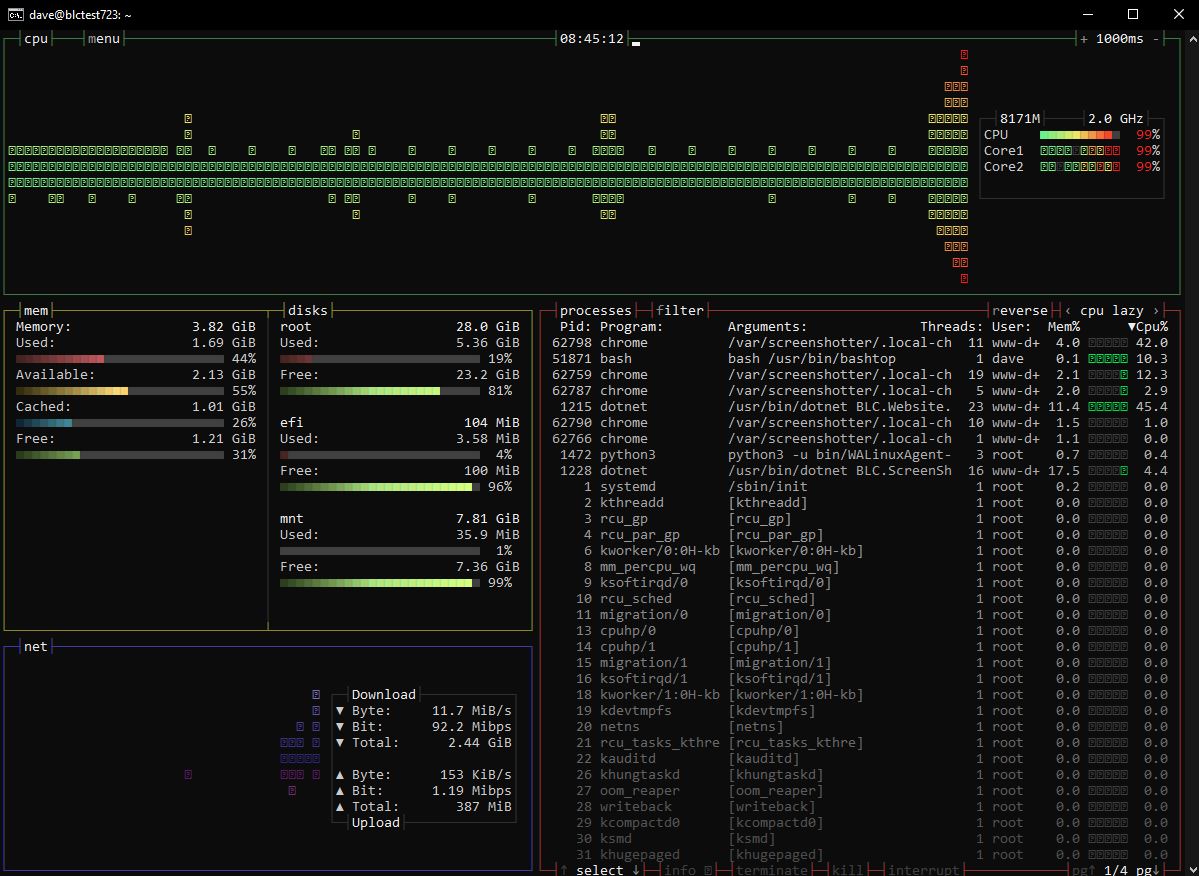Click the kill option
This screenshot has height=876, width=1199.
pyautogui.click(x=847, y=870)
